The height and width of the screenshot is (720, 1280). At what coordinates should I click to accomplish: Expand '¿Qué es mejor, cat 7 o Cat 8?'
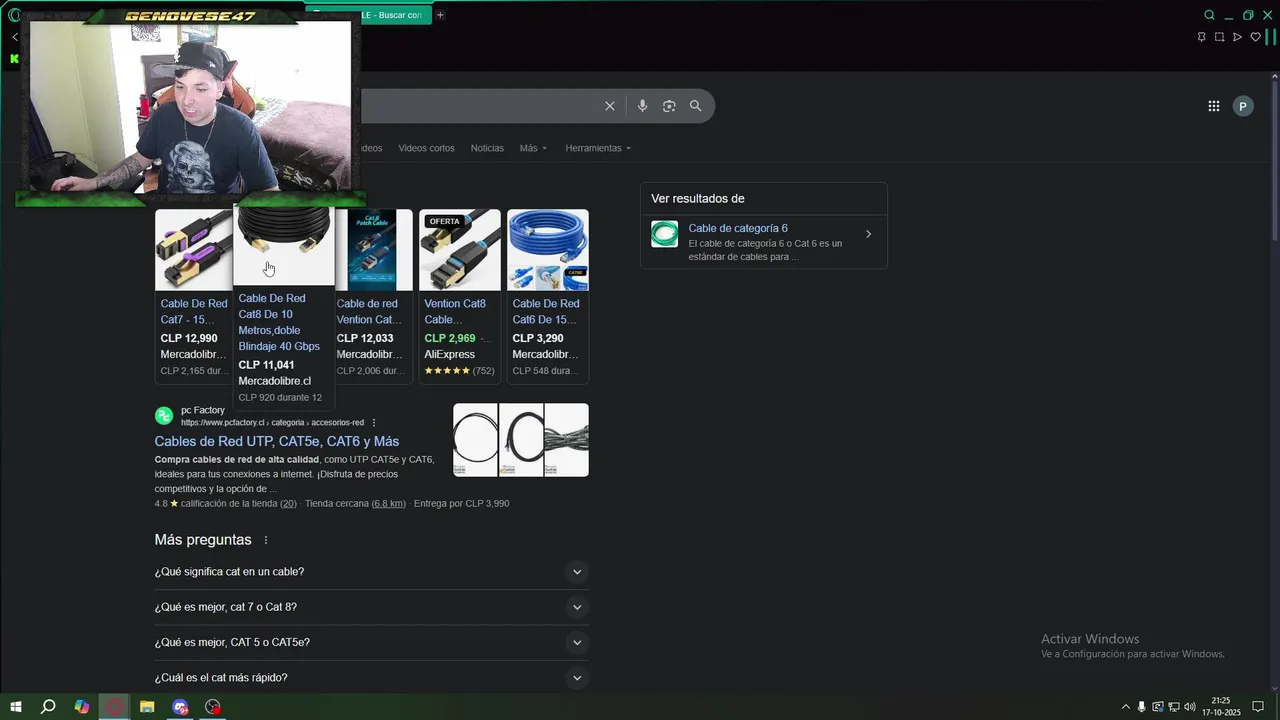(x=371, y=607)
